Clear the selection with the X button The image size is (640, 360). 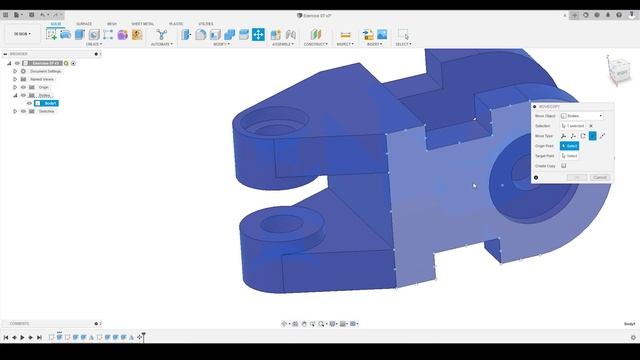pyautogui.click(x=591, y=126)
